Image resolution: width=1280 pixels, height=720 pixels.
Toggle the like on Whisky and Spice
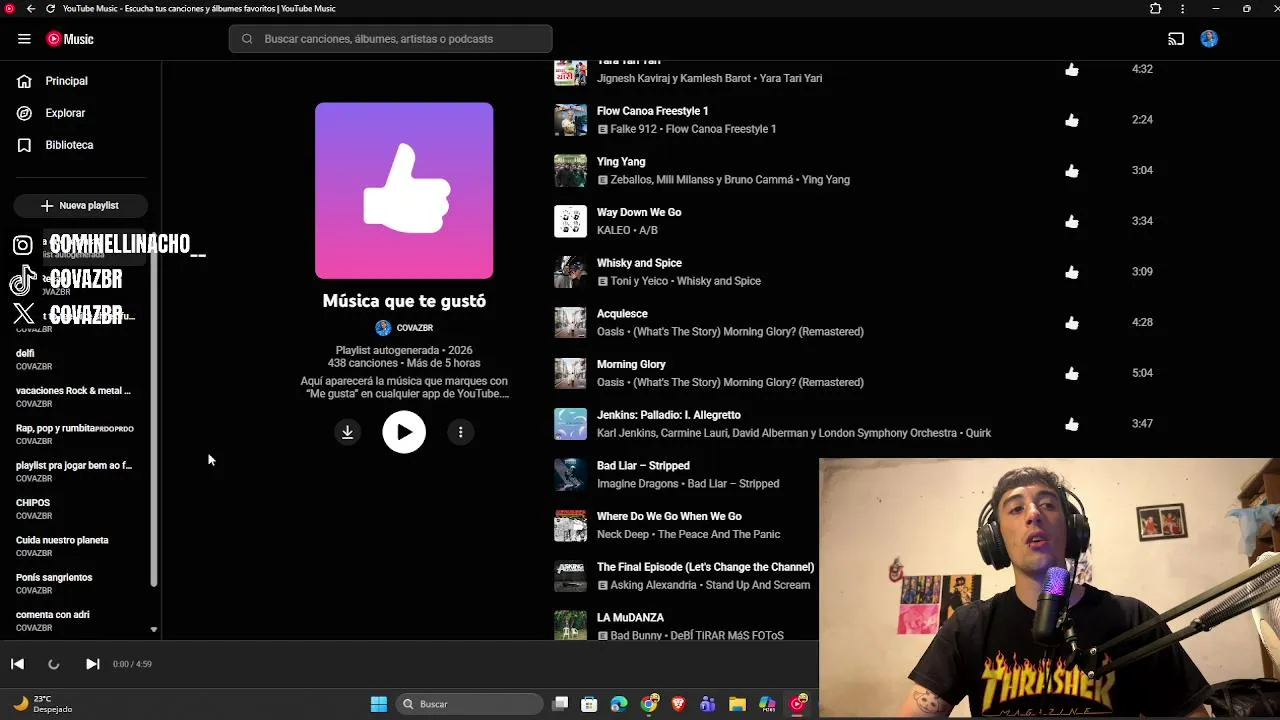click(x=1072, y=272)
